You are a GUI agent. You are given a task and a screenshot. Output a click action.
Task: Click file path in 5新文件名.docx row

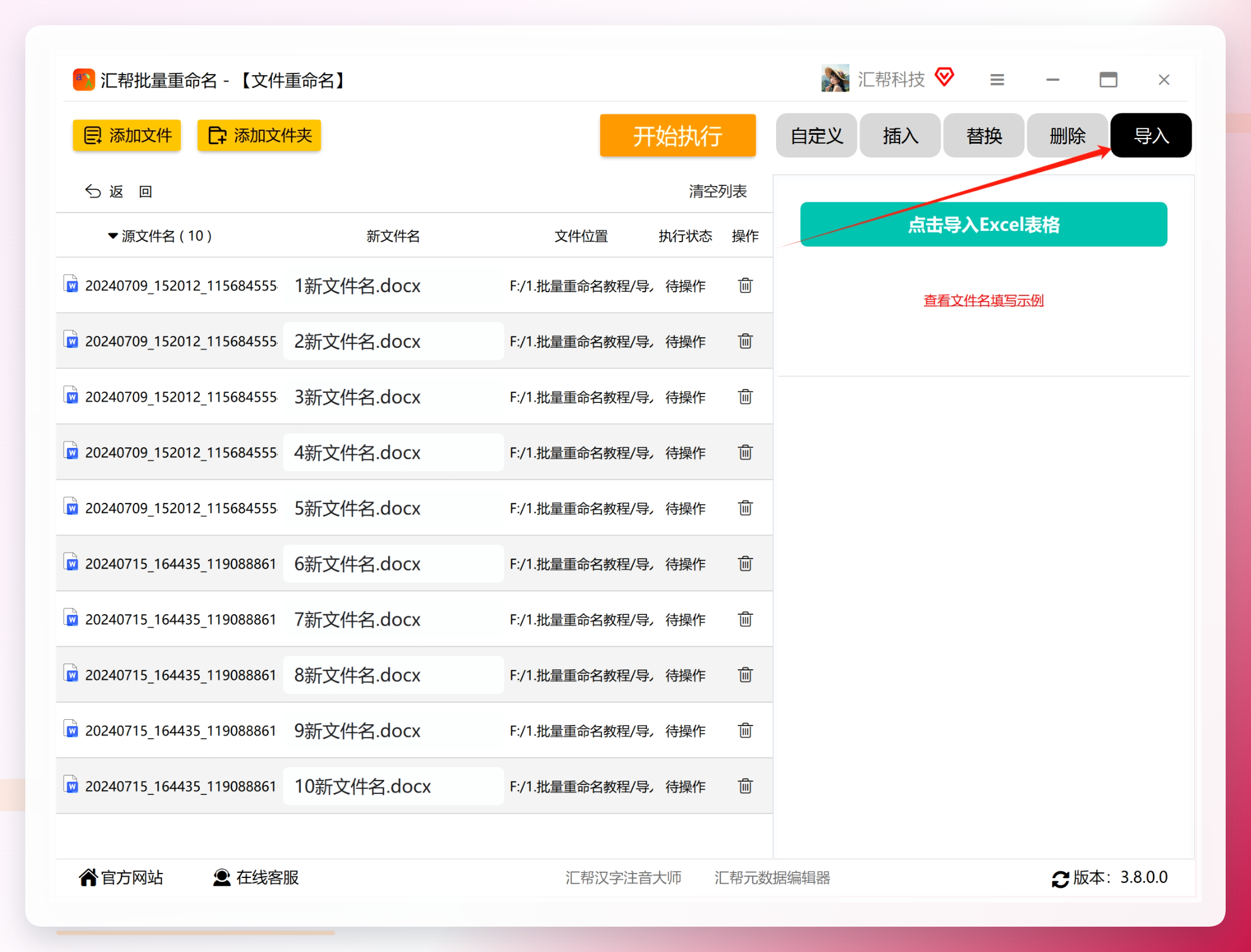pyautogui.click(x=581, y=509)
